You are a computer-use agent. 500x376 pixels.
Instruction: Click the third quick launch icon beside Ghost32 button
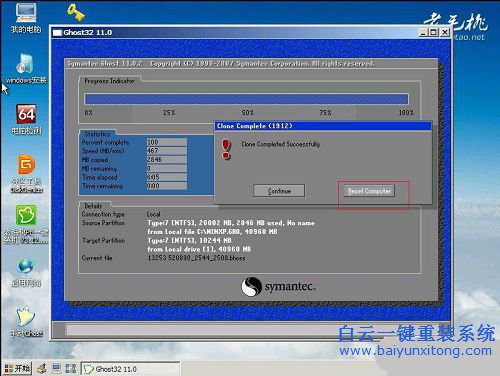click(x=71, y=369)
